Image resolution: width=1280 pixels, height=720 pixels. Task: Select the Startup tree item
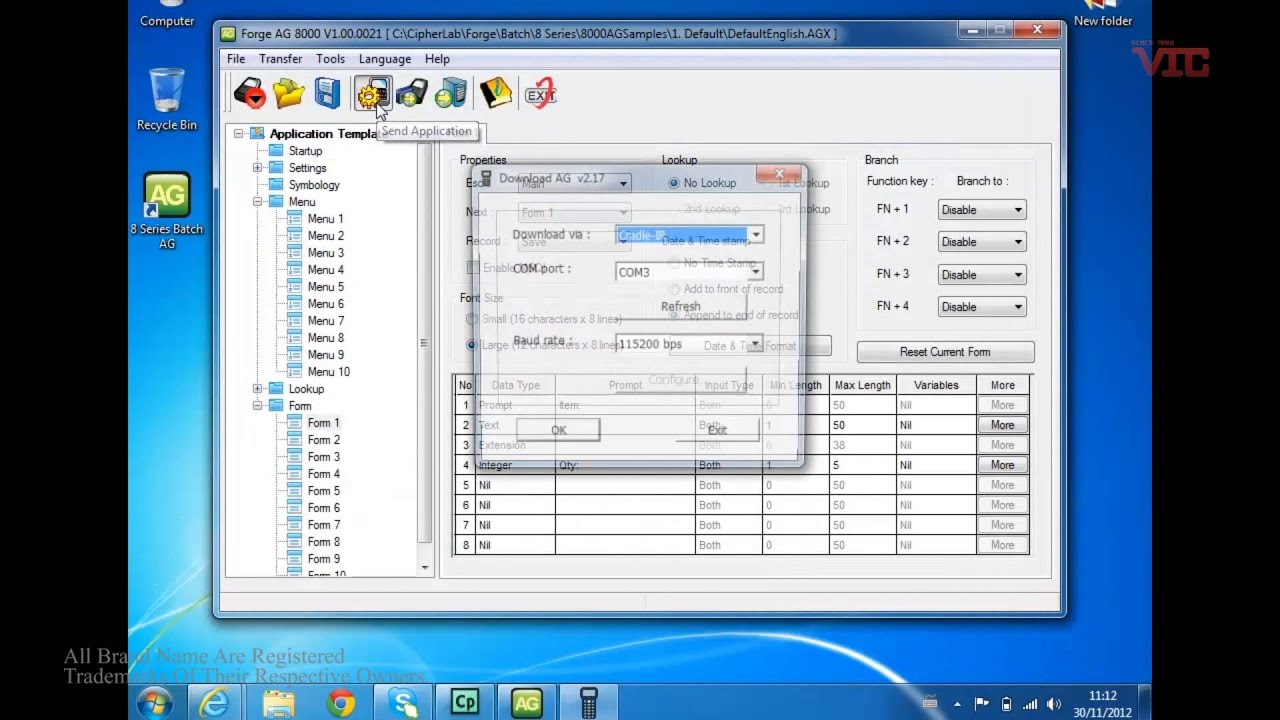point(305,151)
